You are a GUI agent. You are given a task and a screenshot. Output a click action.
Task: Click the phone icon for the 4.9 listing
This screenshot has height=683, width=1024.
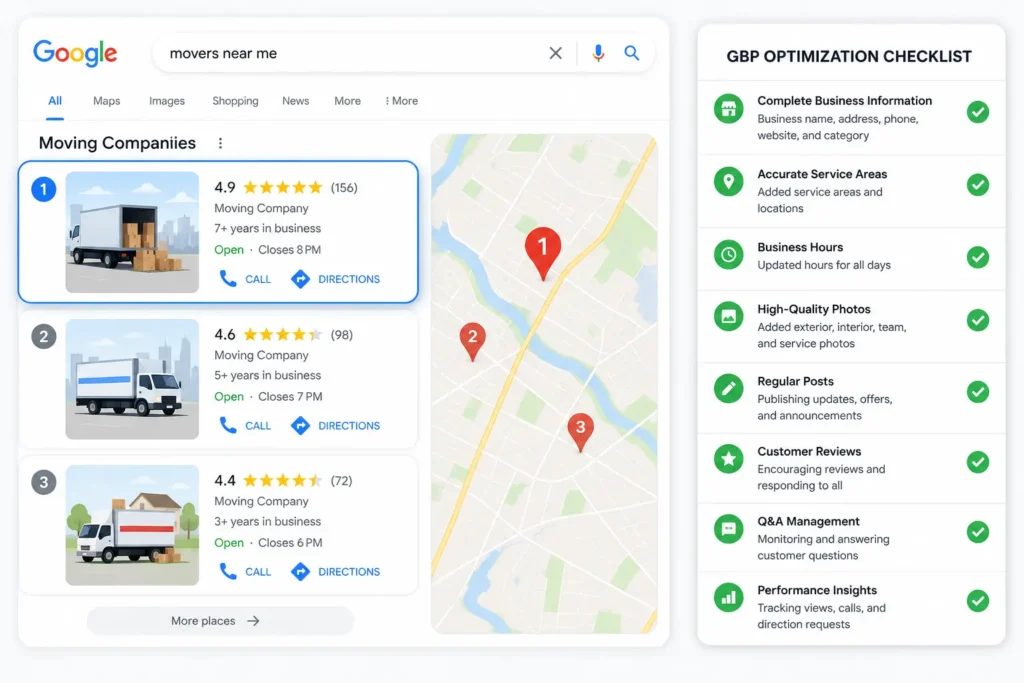tap(228, 279)
